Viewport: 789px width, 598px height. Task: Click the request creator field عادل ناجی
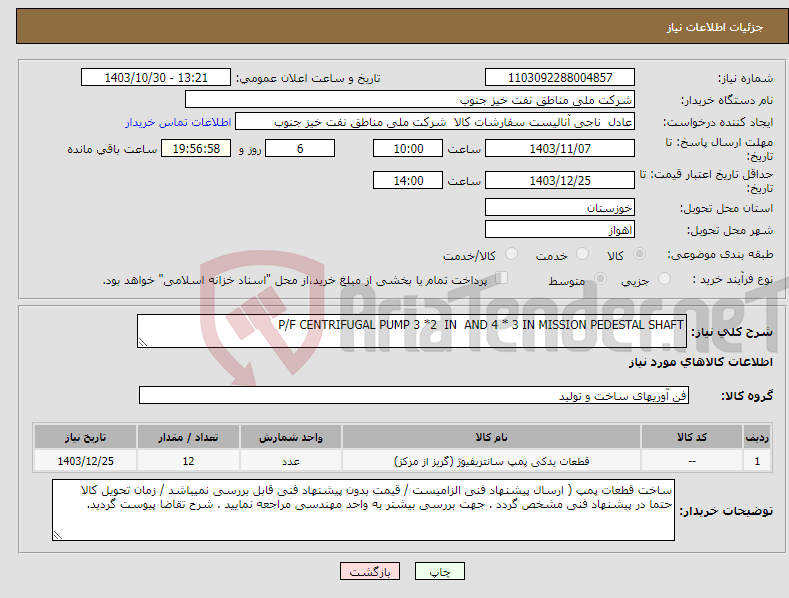(435, 122)
